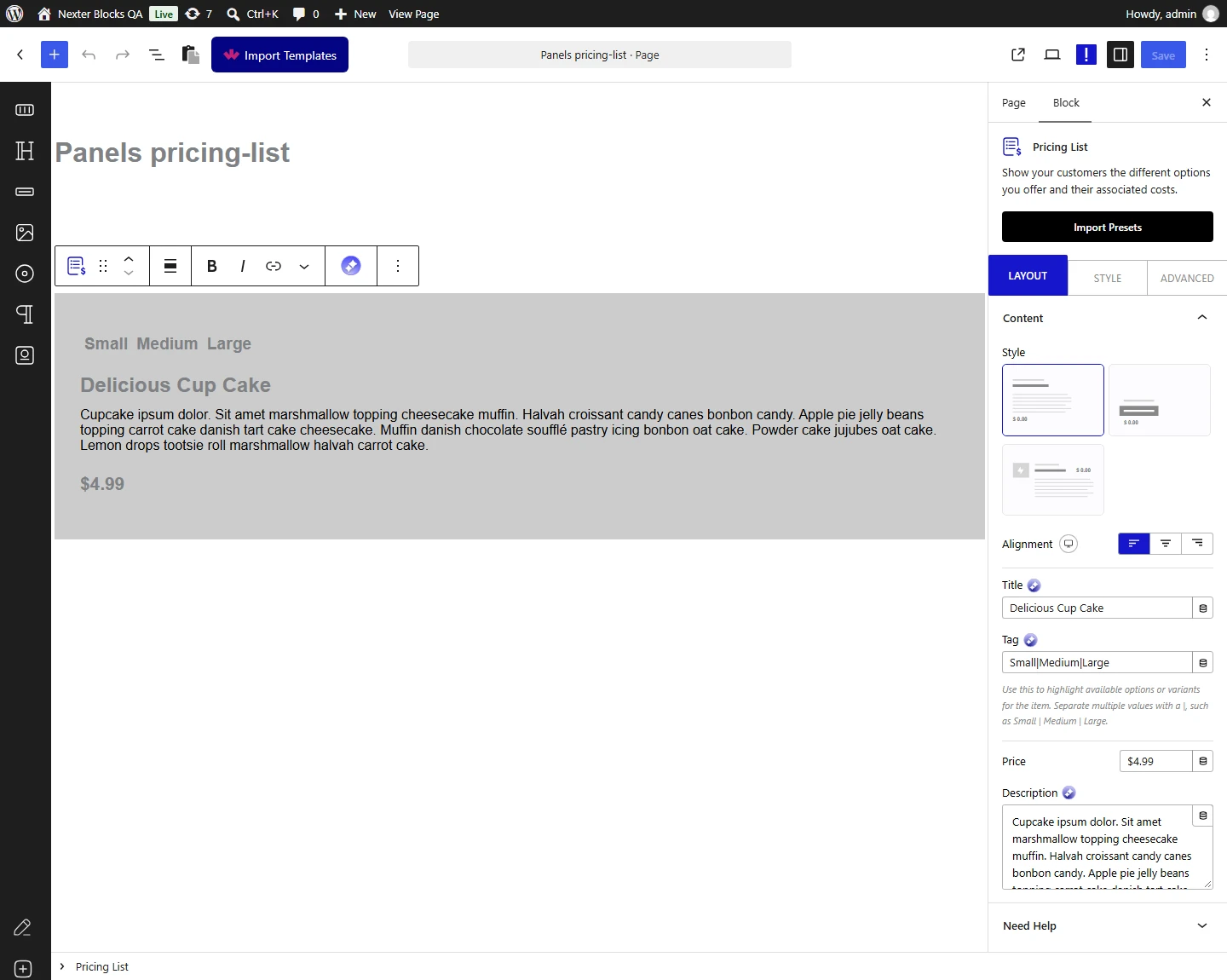
Task: Click Import Presets button
Action: (x=1108, y=227)
